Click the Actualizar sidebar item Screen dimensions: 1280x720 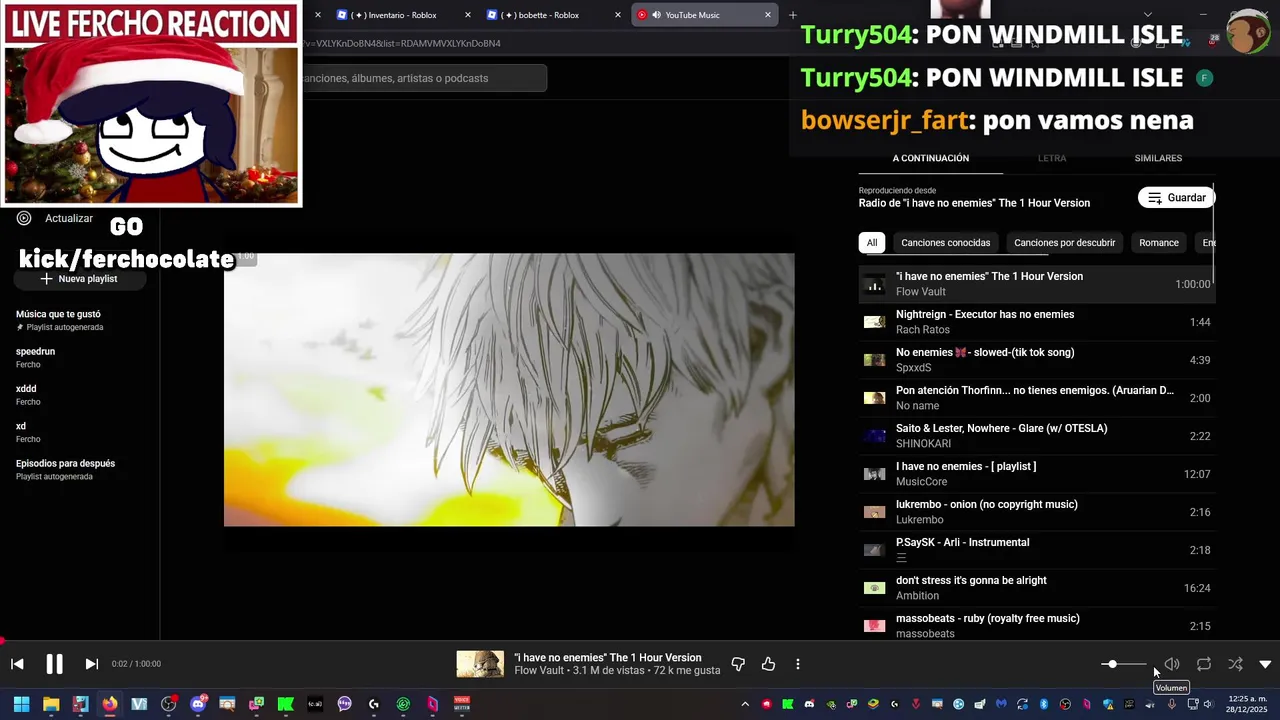(55, 218)
